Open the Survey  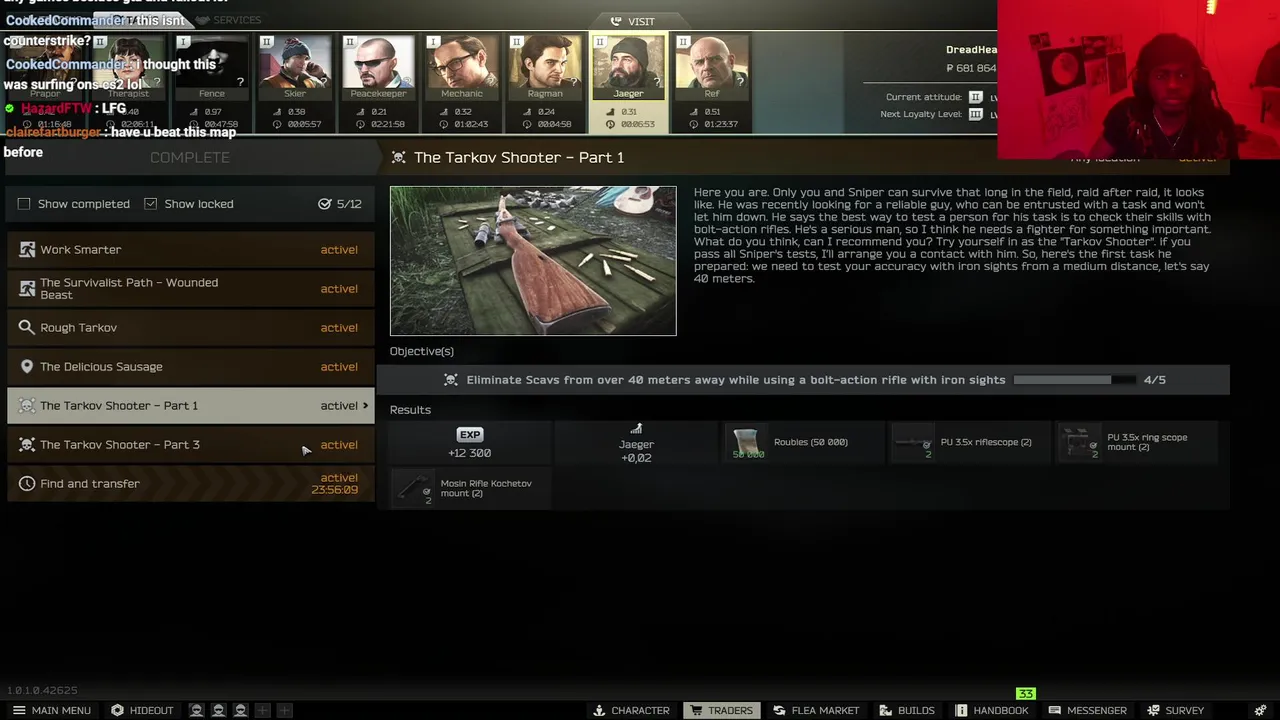(x=1175, y=710)
